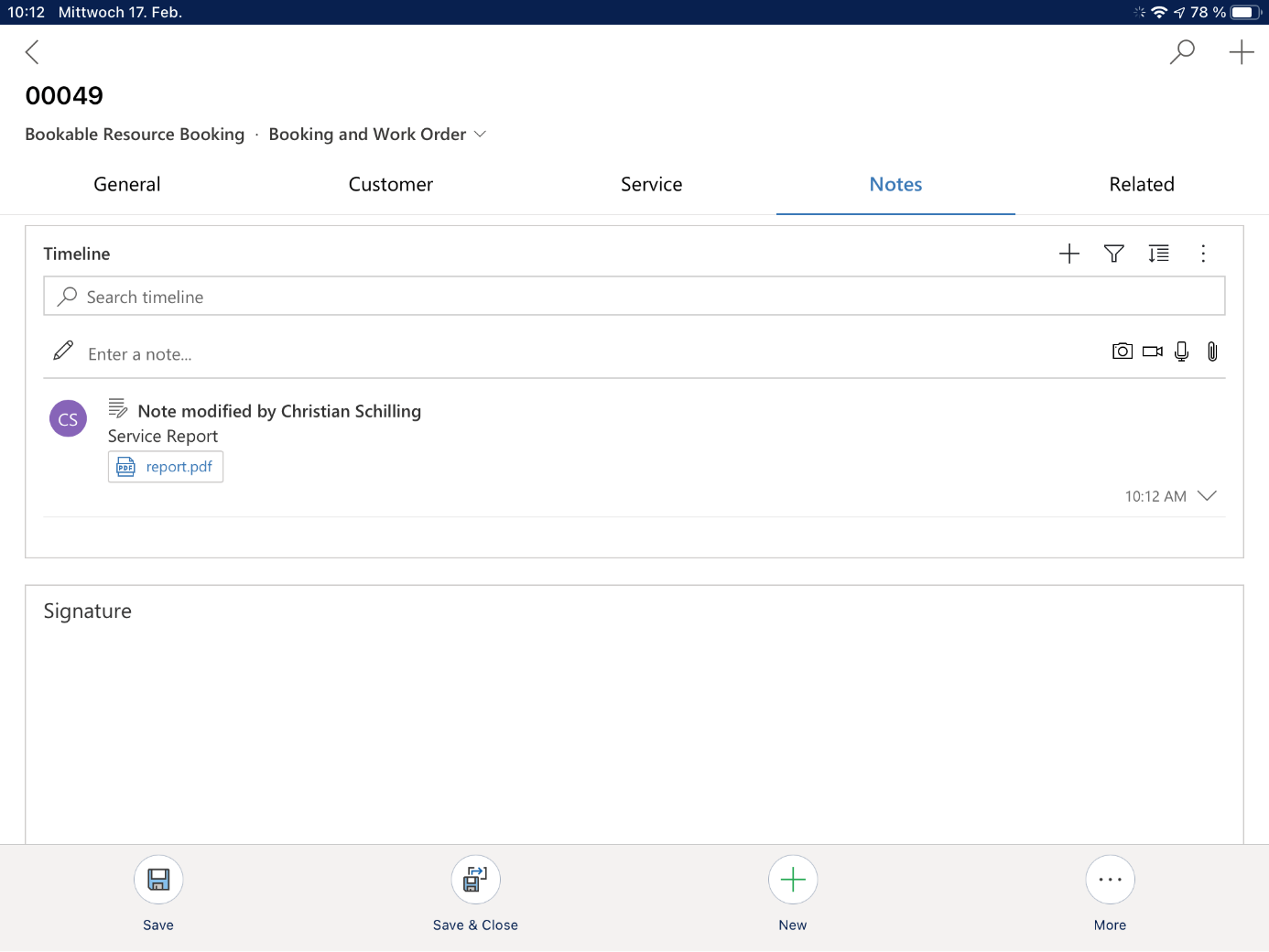The height and width of the screenshot is (952, 1269).
Task: Expand the Booking and Work Order form selector
Action: (x=480, y=135)
